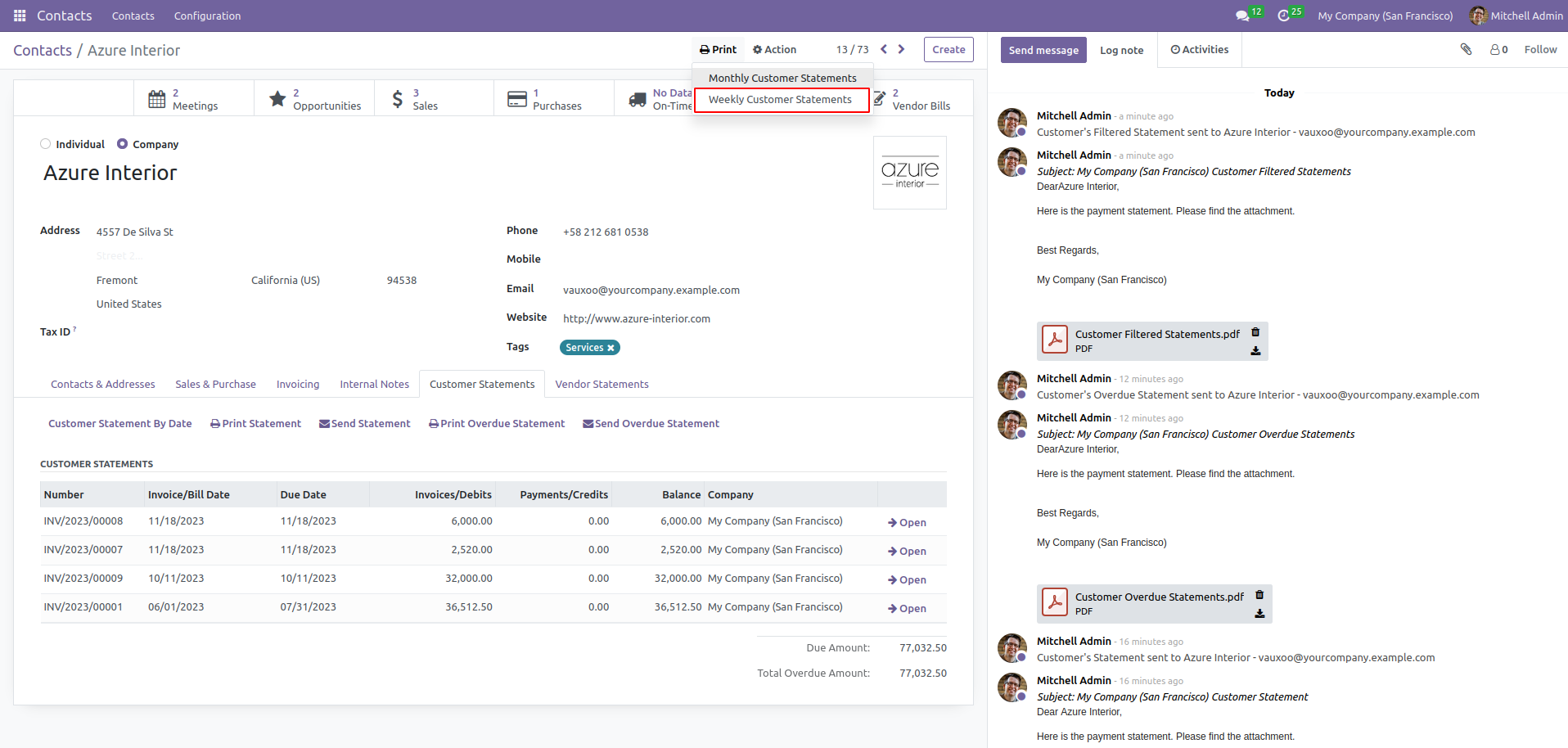The image size is (1568, 748).
Task: Choose Monthly Customer Statements from Print menu
Action: pos(782,78)
